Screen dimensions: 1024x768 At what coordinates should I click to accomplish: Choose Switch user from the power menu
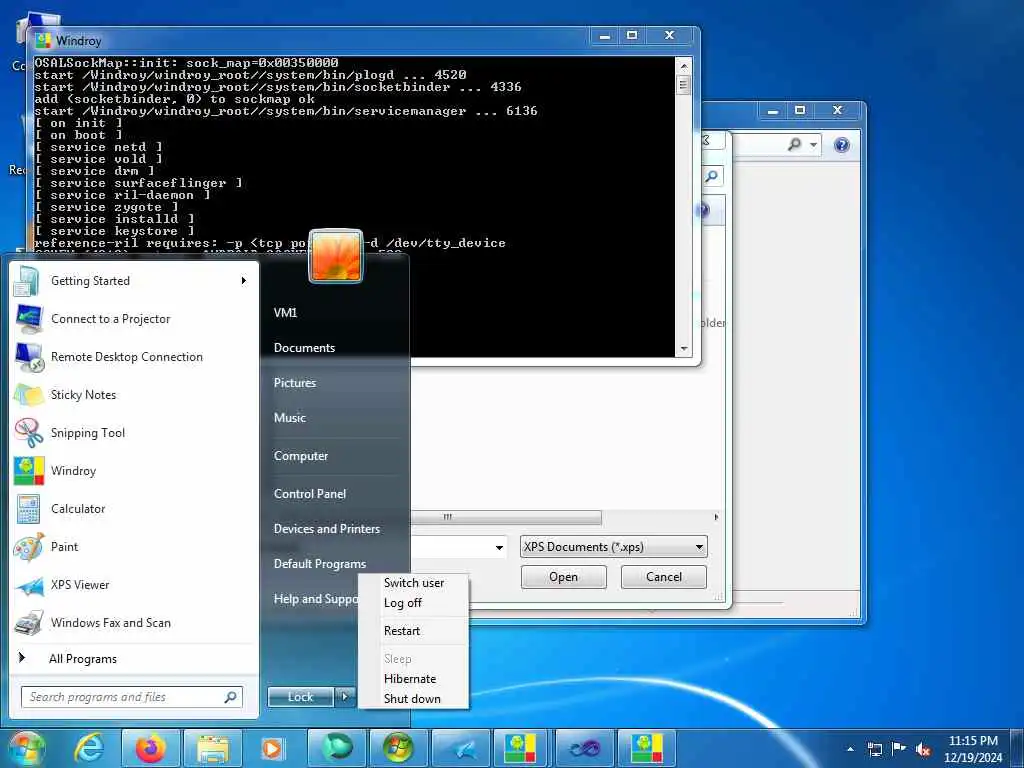(414, 583)
